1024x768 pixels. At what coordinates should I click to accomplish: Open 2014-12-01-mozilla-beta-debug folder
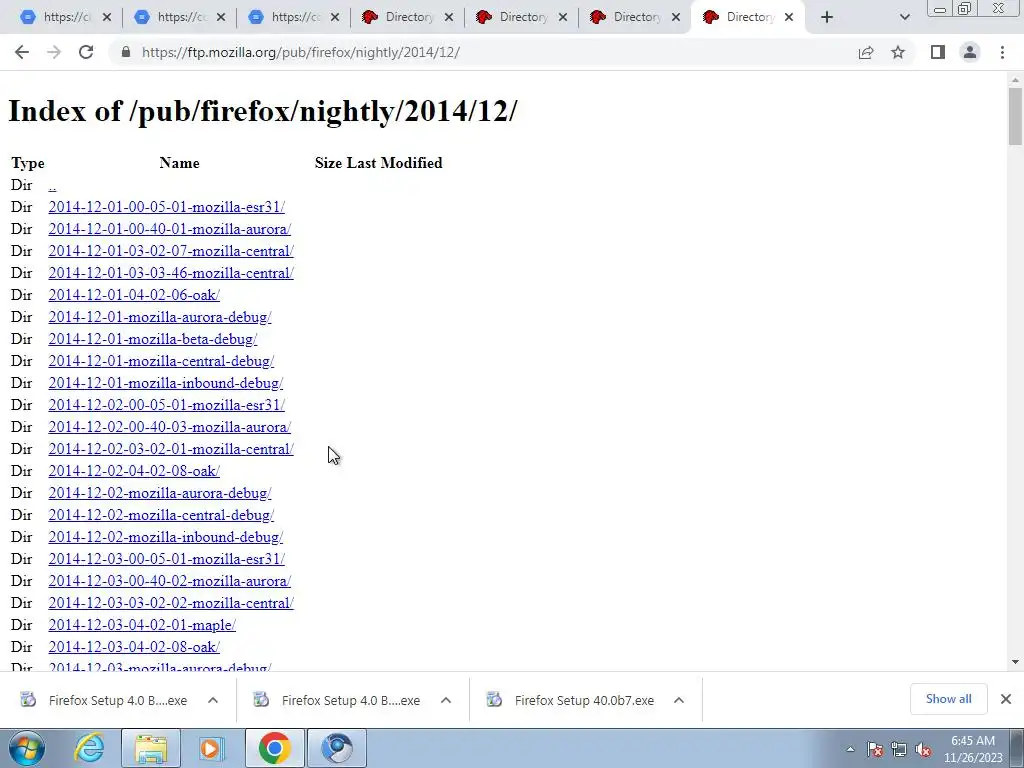153,339
